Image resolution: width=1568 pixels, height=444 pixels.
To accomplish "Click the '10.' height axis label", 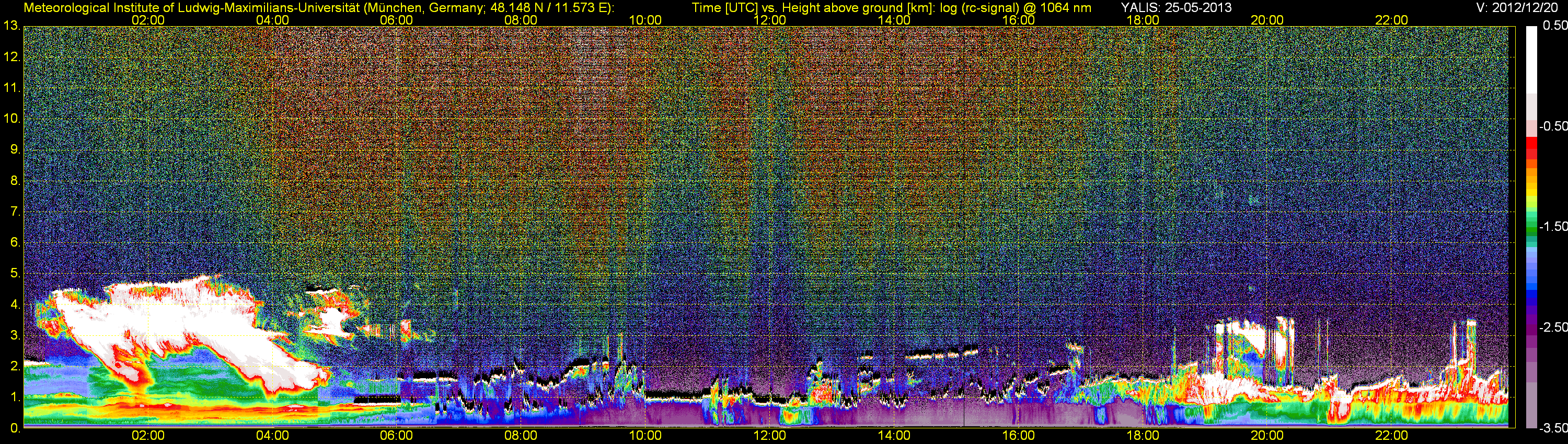I will [11, 119].
